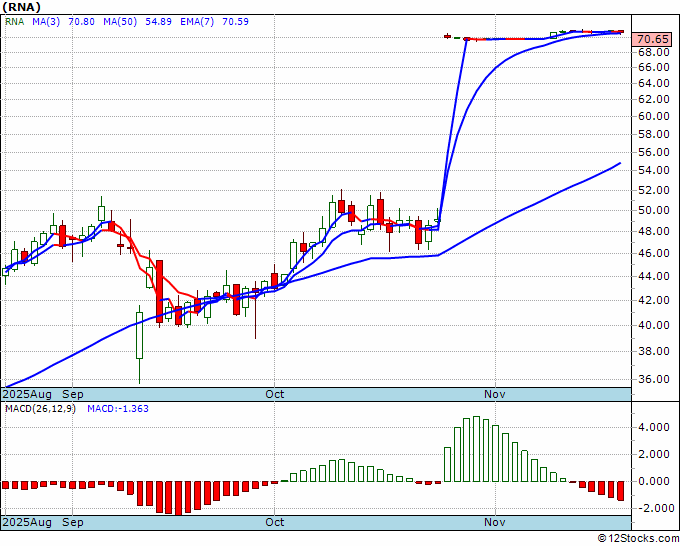This screenshot has height=546, width=680.
Task: Click the EMA(7) value 70.59
Action: (x=235, y=22)
